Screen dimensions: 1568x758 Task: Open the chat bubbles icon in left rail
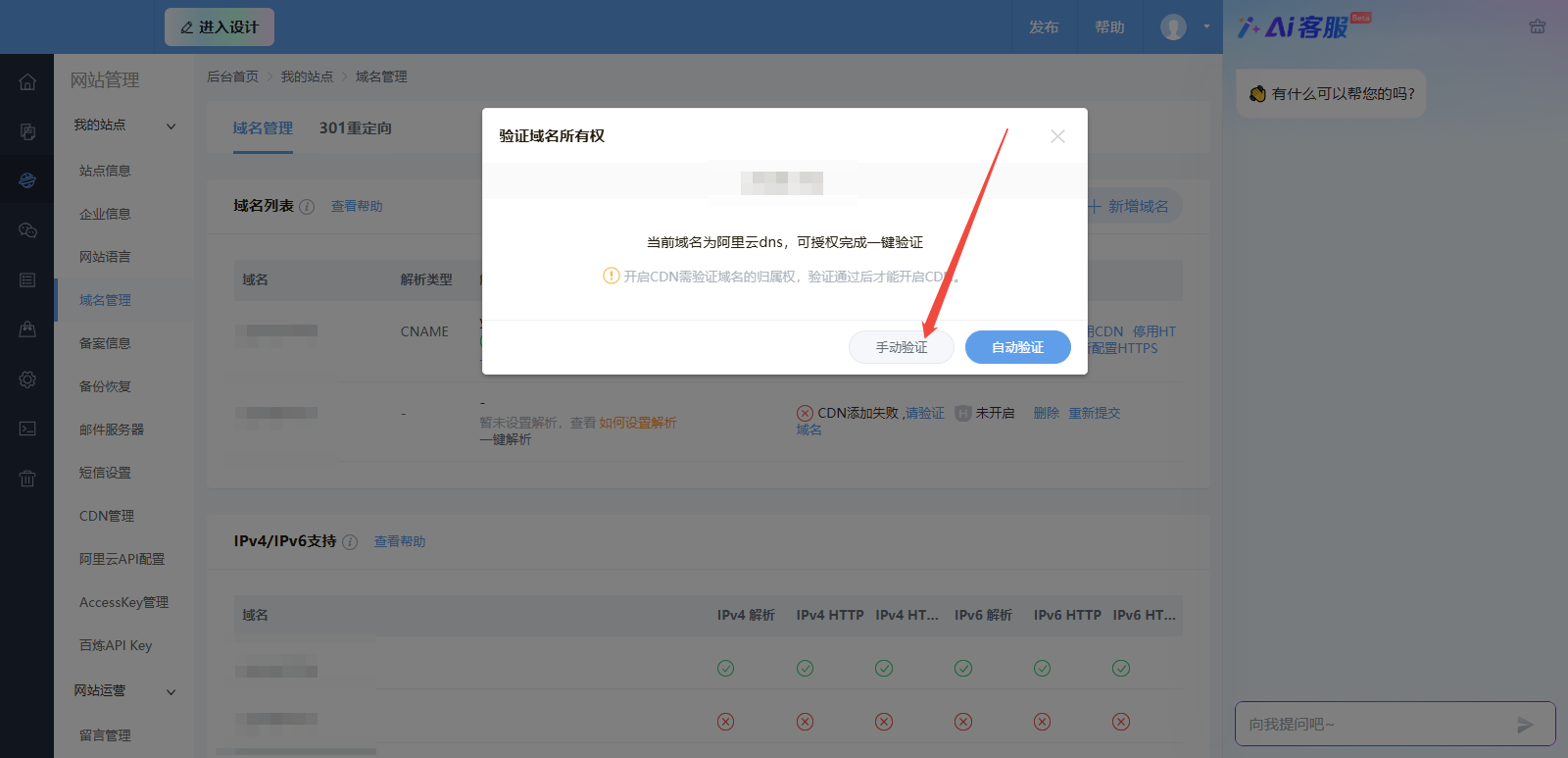[27, 230]
